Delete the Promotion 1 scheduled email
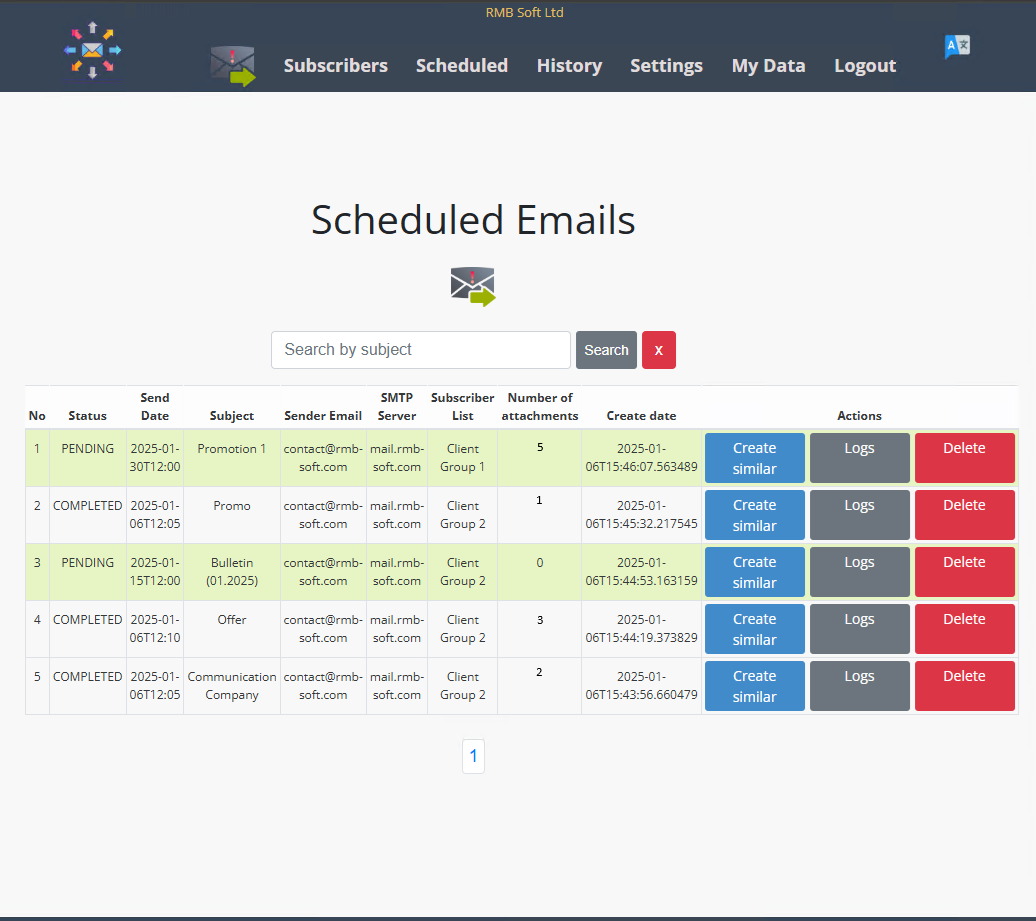This screenshot has height=921, width=1036. [x=965, y=458]
